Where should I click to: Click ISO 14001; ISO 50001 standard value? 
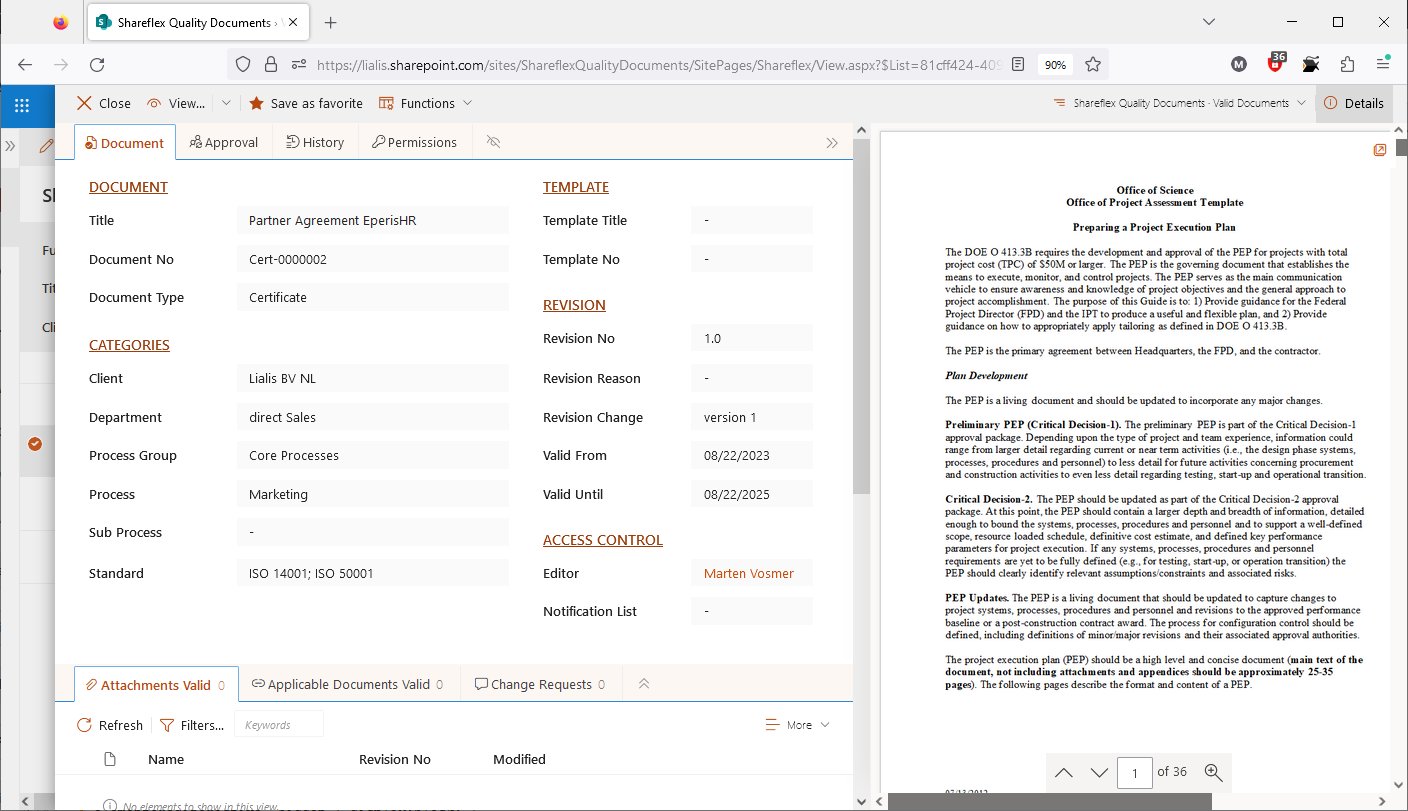372,573
